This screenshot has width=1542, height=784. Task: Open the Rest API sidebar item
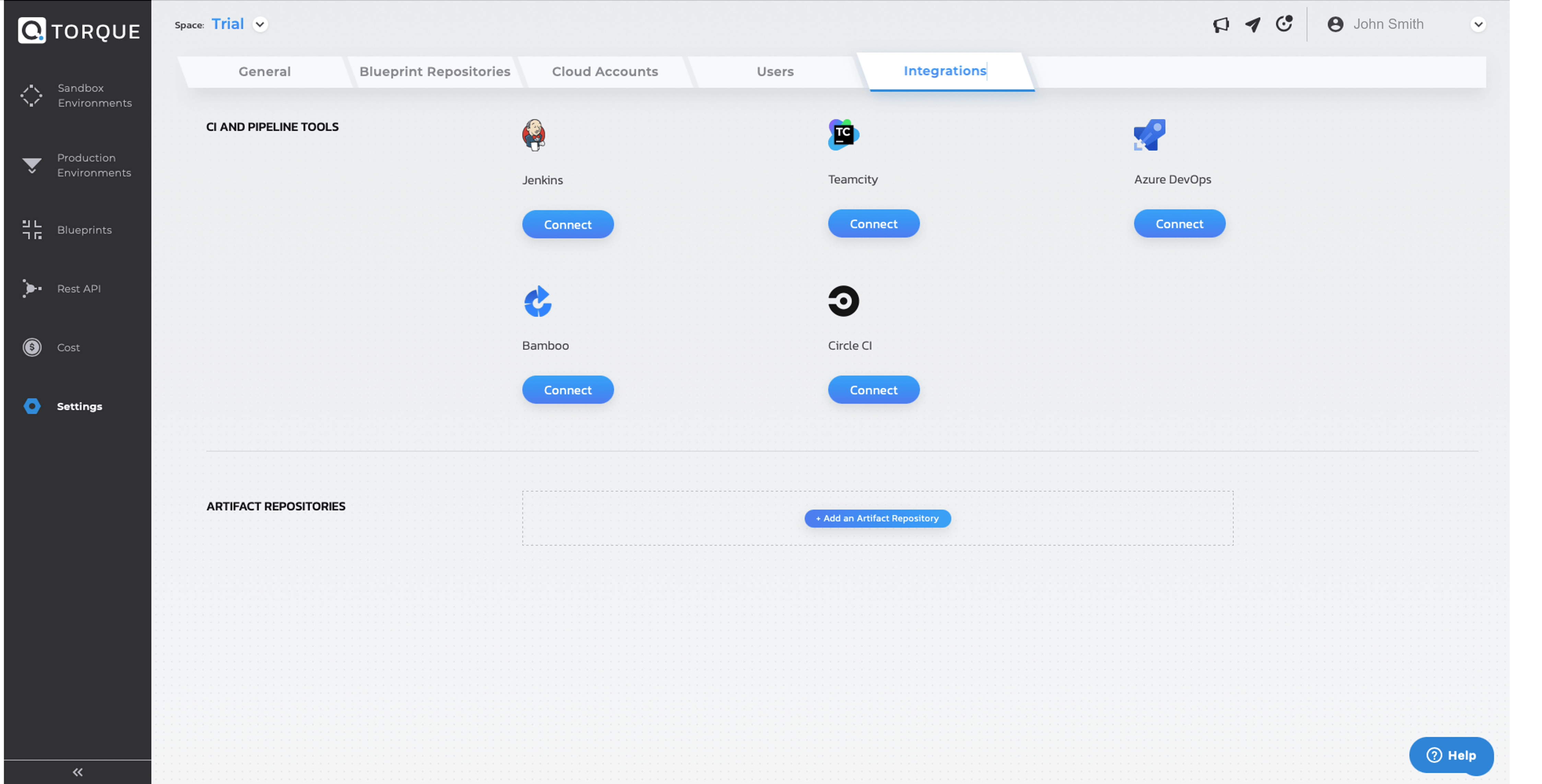click(x=78, y=289)
